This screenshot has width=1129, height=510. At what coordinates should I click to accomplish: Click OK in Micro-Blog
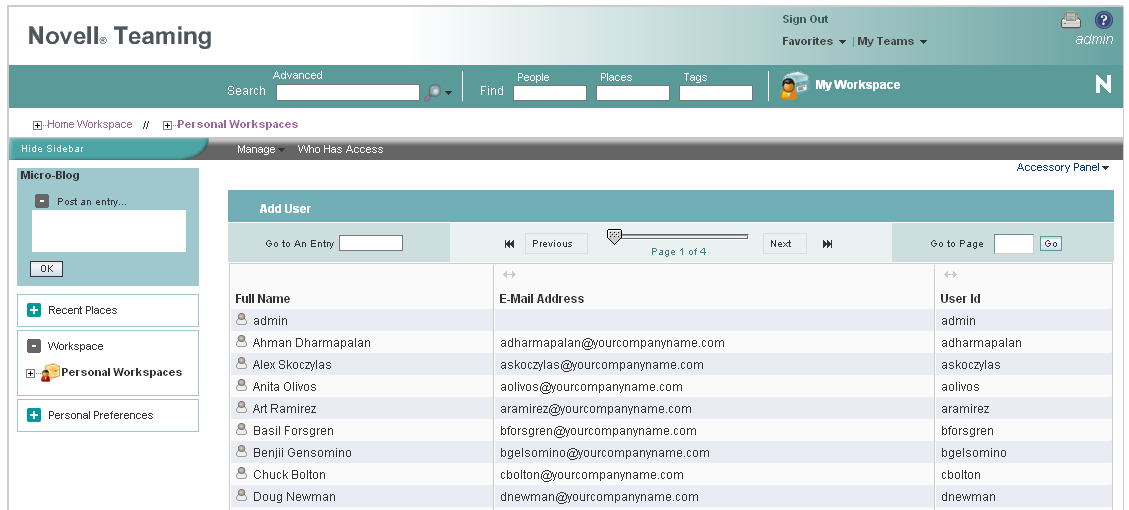46,269
